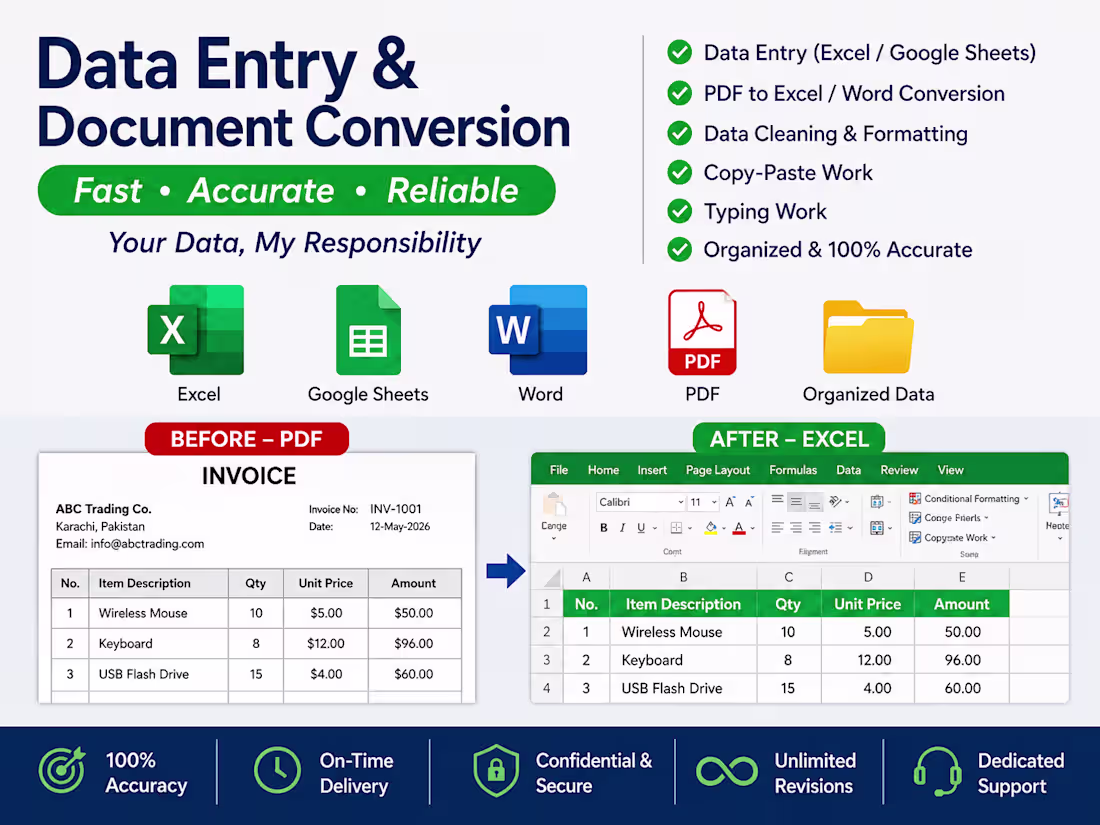This screenshot has height=825, width=1100.
Task: Toggle align right in ribbon
Action: click(x=814, y=528)
